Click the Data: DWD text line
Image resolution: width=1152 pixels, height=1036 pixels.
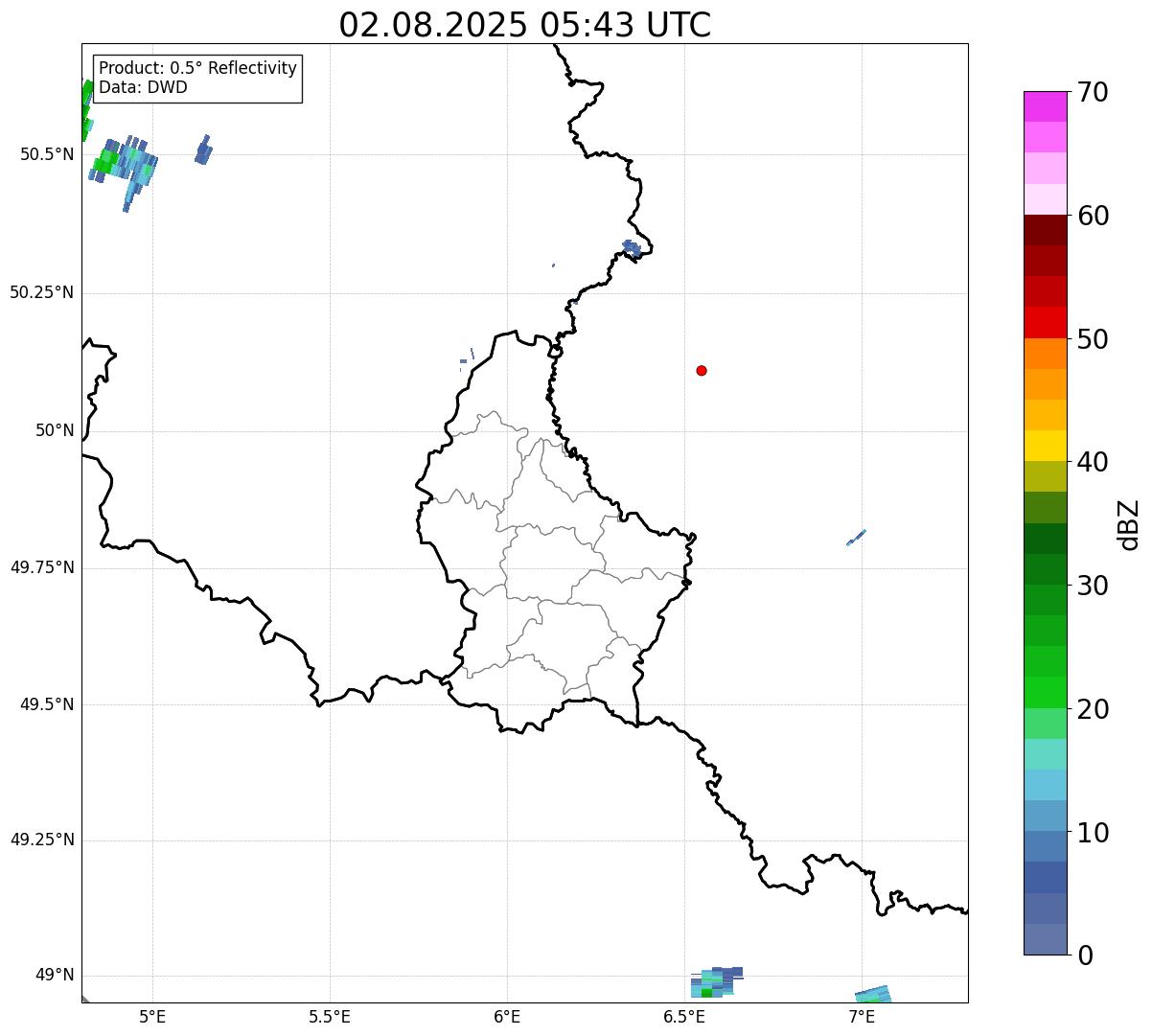(143, 87)
